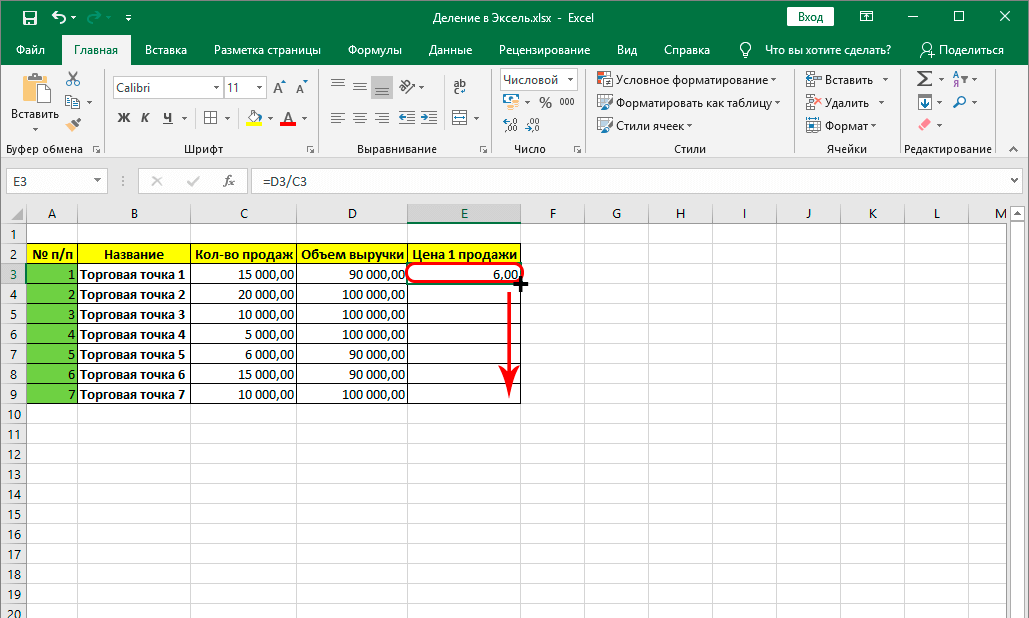The height and width of the screenshot is (618, 1029).
Task: Switch to the Формулы ribbon tab
Action: tap(374, 50)
